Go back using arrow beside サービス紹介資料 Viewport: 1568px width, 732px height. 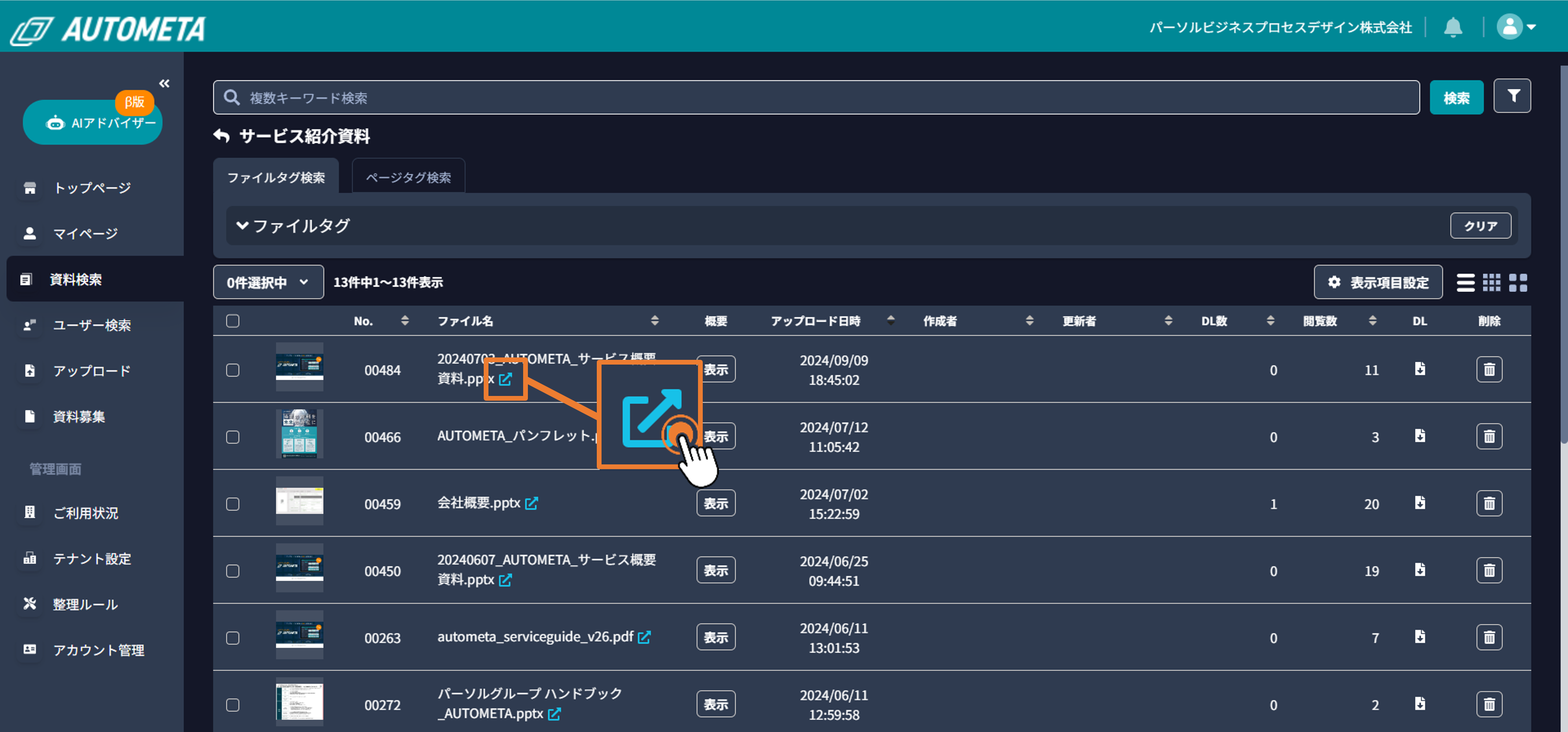[221, 136]
